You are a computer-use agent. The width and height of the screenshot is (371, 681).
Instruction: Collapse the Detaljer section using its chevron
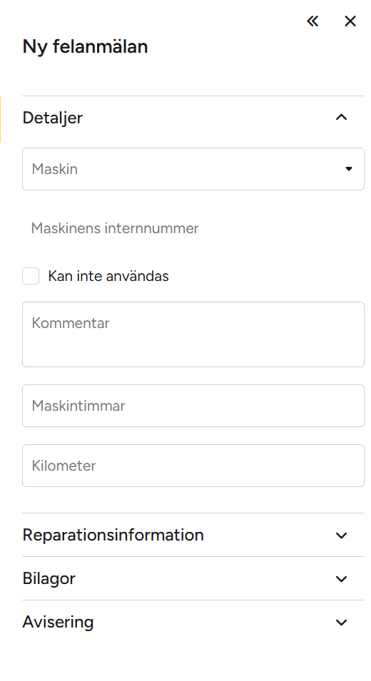click(x=341, y=117)
